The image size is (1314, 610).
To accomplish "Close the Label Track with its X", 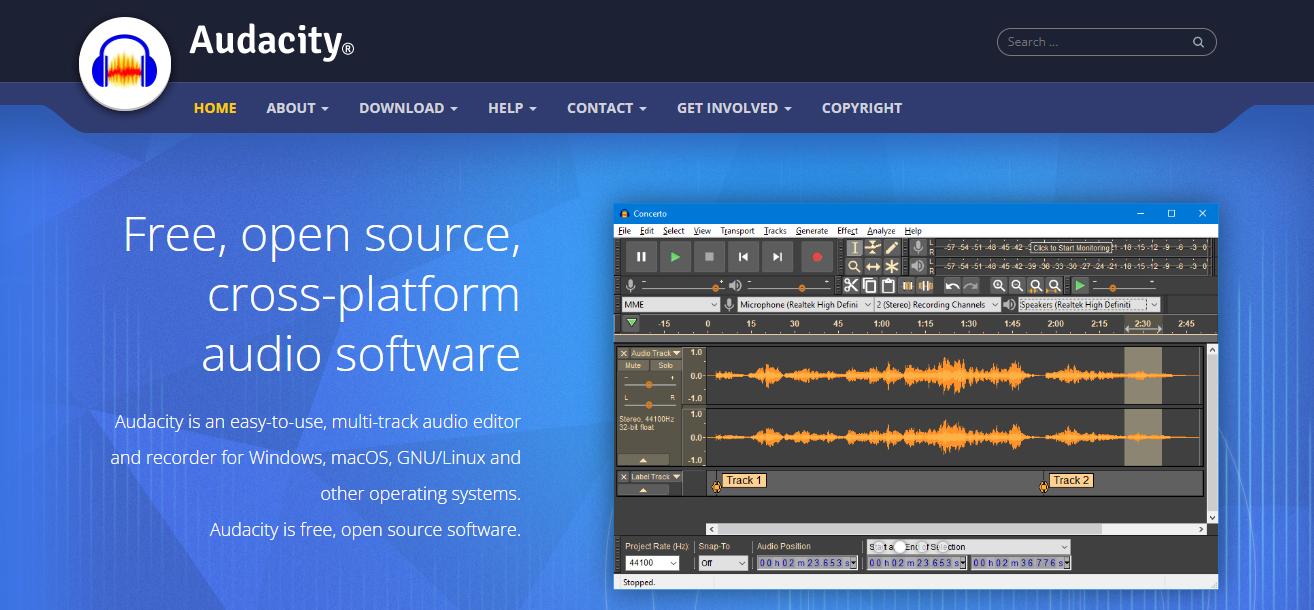I will pyautogui.click(x=624, y=477).
